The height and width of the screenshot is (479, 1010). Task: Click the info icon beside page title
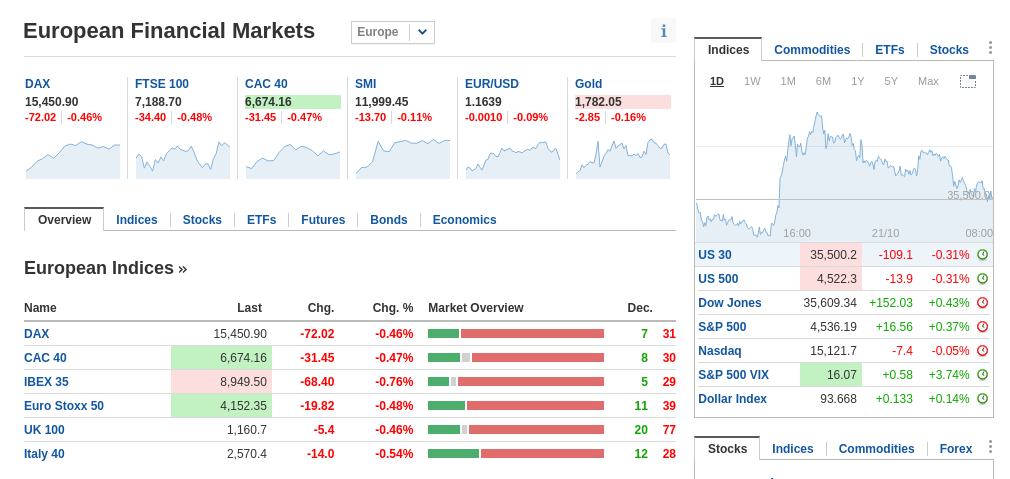click(663, 31)
